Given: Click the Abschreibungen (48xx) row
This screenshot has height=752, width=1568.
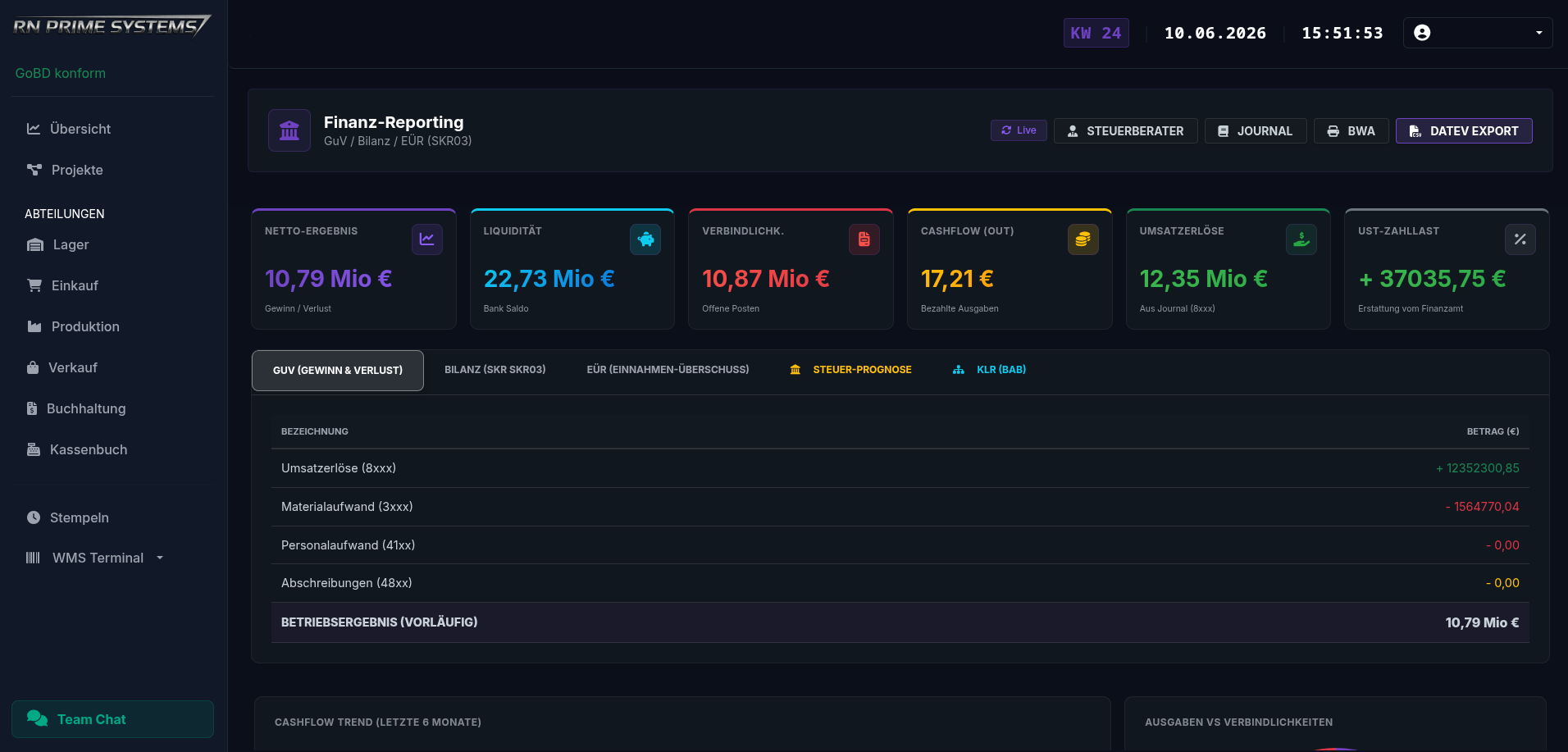Looking at the screenshot, I should (900, 583).
